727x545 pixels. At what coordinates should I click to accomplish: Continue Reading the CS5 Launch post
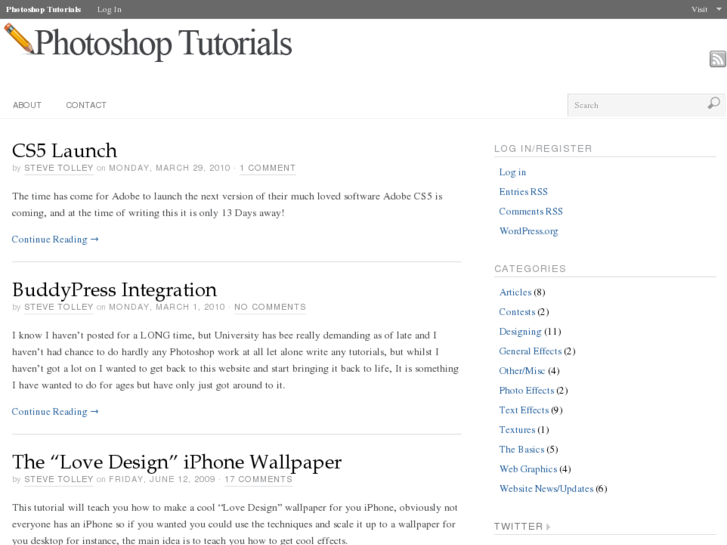[x=55, y=239]
